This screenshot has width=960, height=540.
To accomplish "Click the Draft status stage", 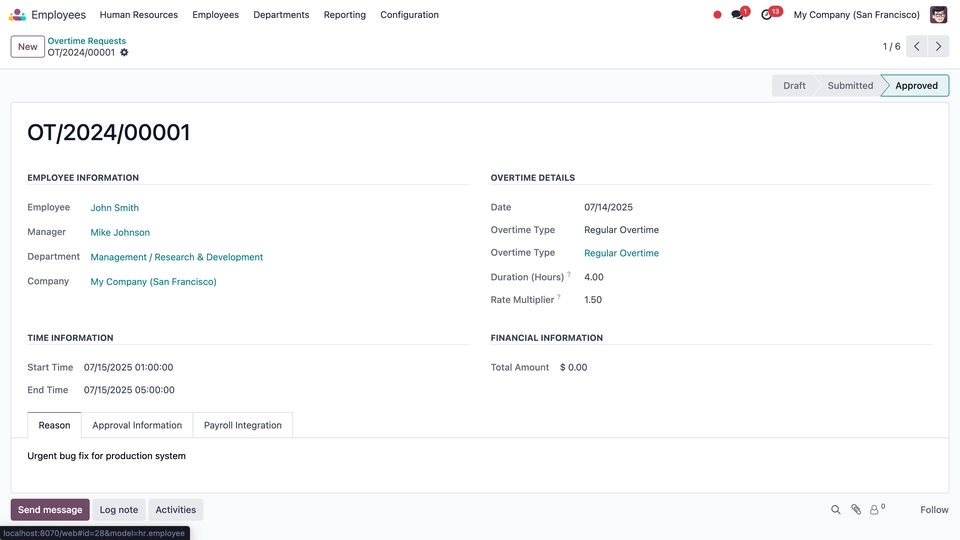I will [x=794, y=86].
